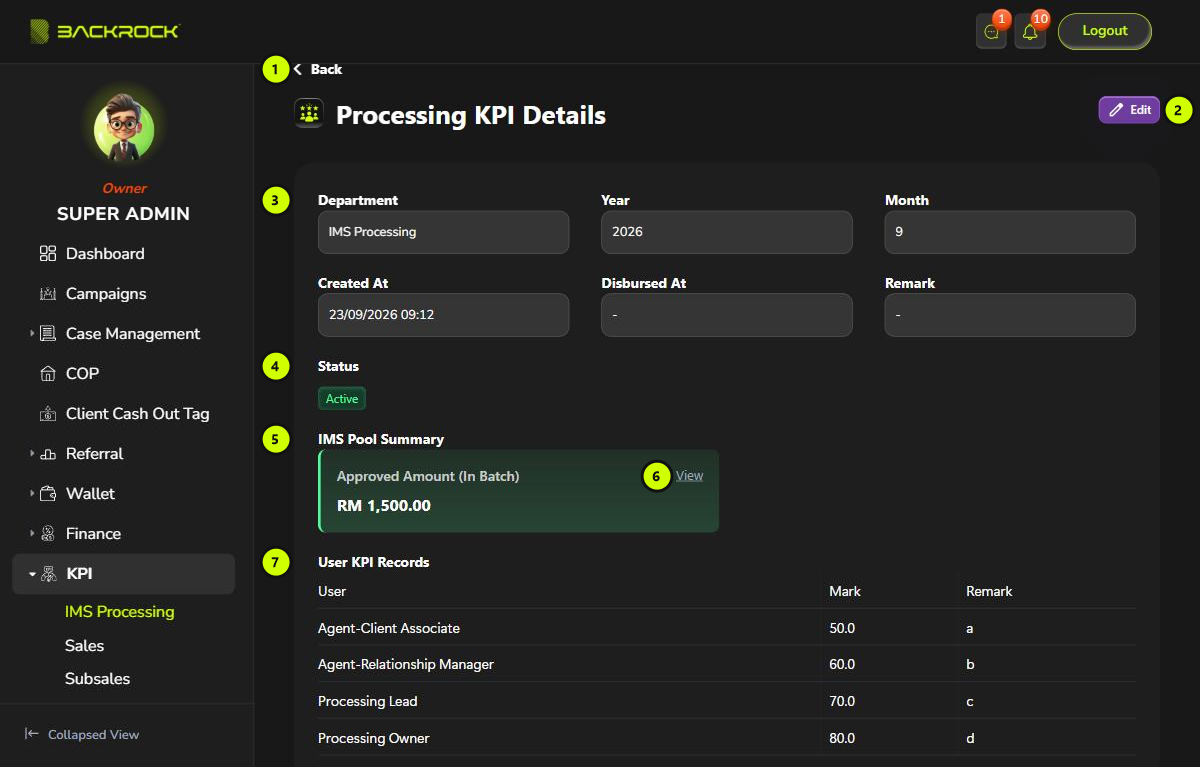Select the Agent-Client Associate row
The width and height of the screenshot is (1200, 767).
point(727,628)
